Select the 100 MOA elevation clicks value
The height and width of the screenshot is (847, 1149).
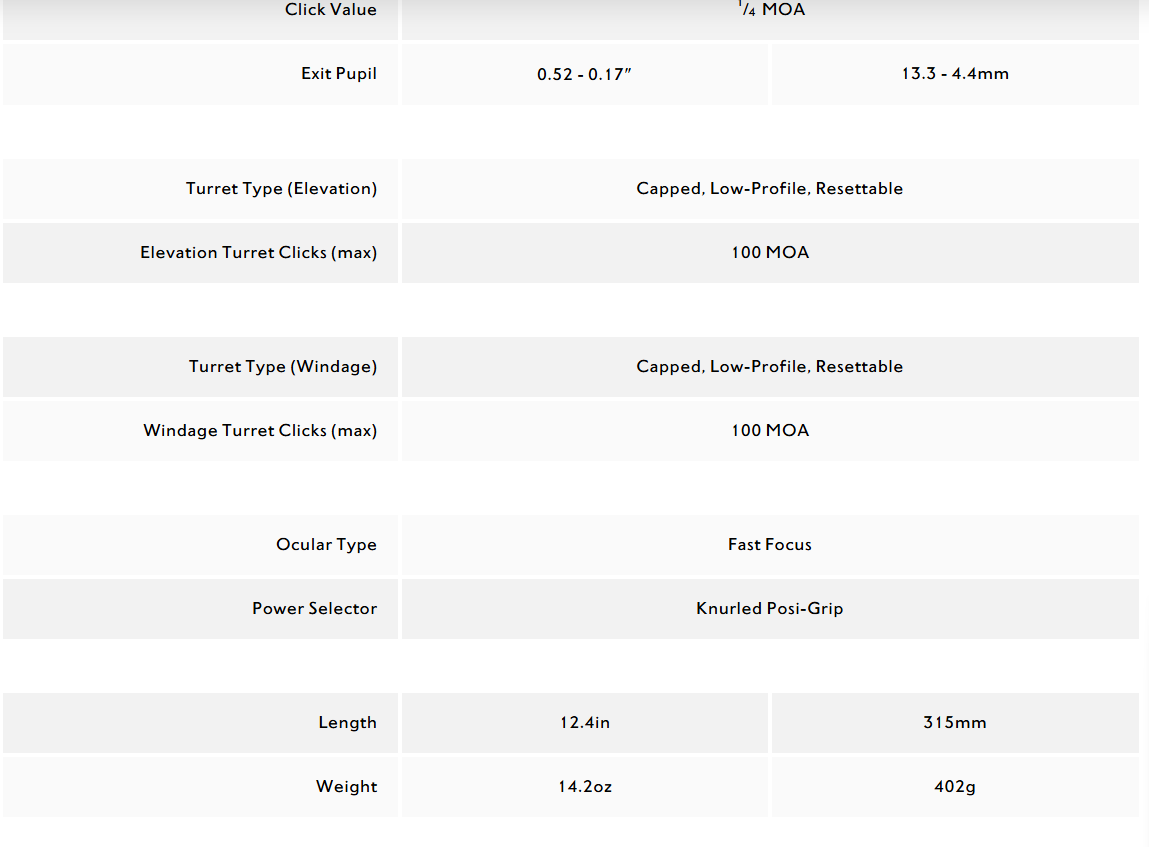click(769, 253)
